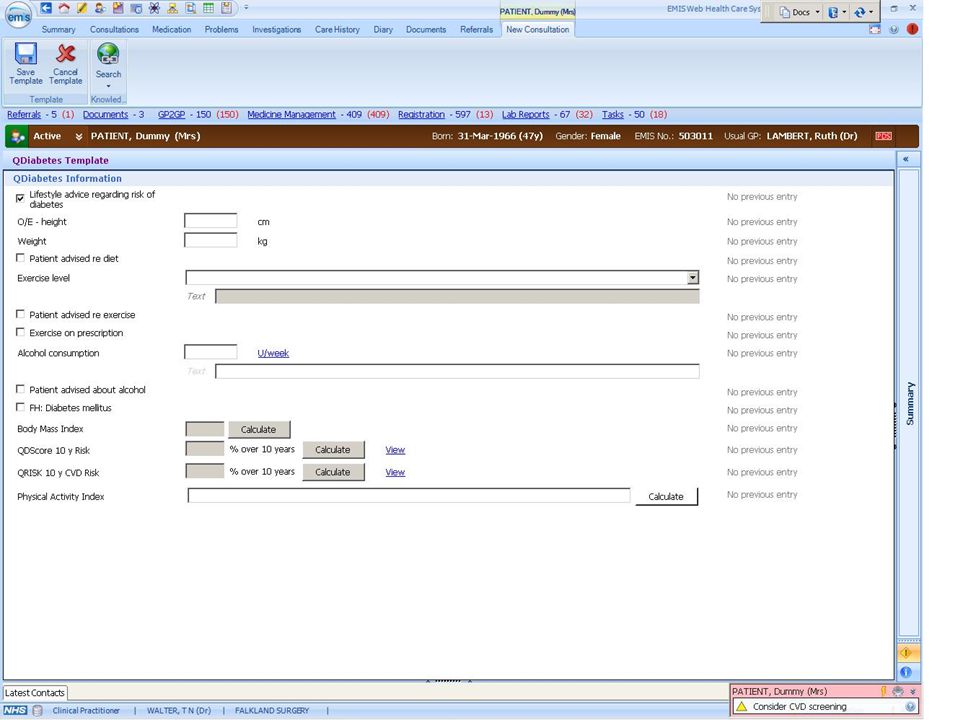Calculate the Body Mass Index
The height and width of the screenshot is (720, 960).
[259, 429]
